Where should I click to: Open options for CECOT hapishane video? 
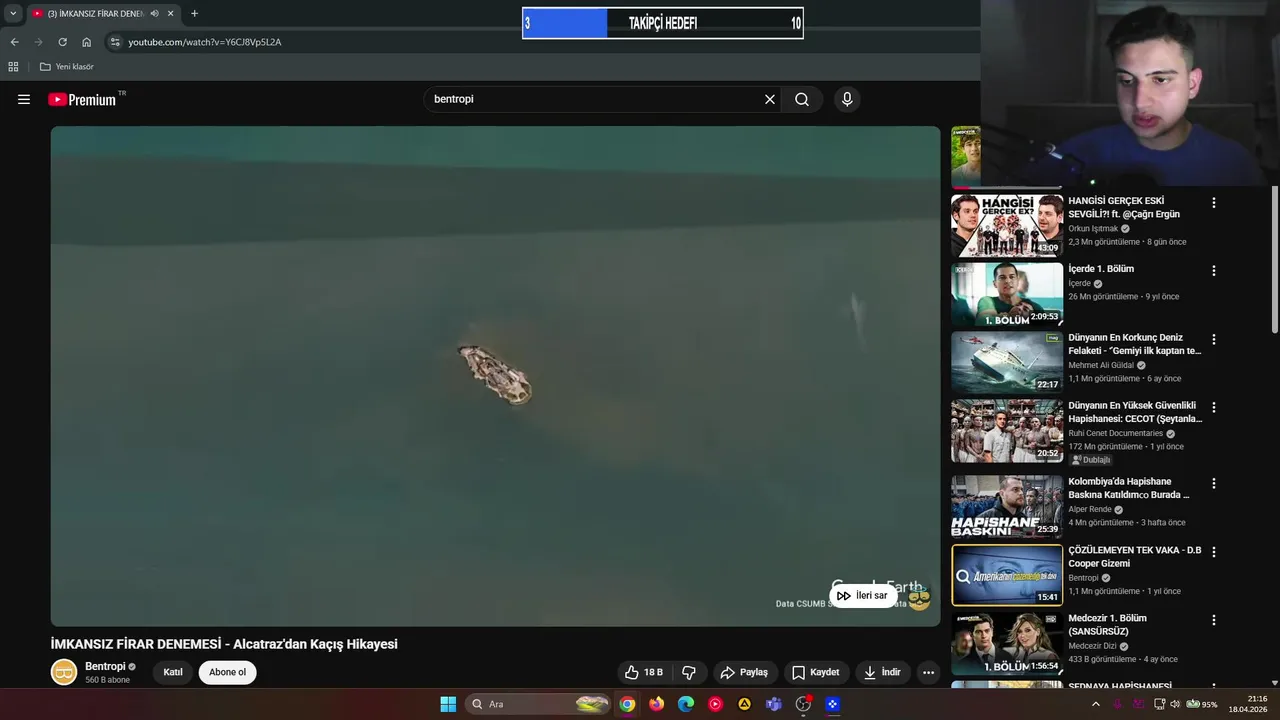click(1214, 407)
